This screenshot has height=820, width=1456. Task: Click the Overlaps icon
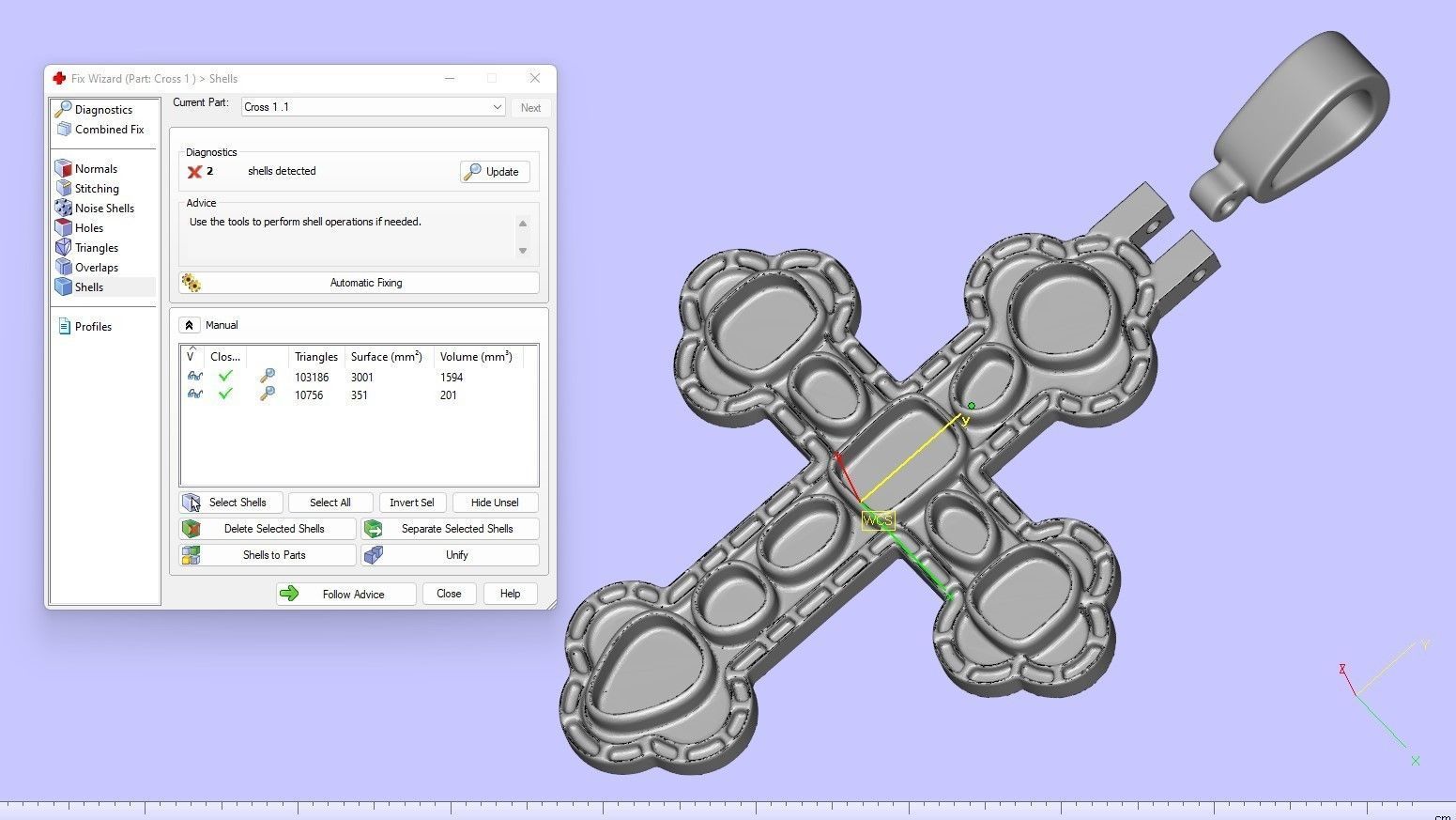[64, 268]
